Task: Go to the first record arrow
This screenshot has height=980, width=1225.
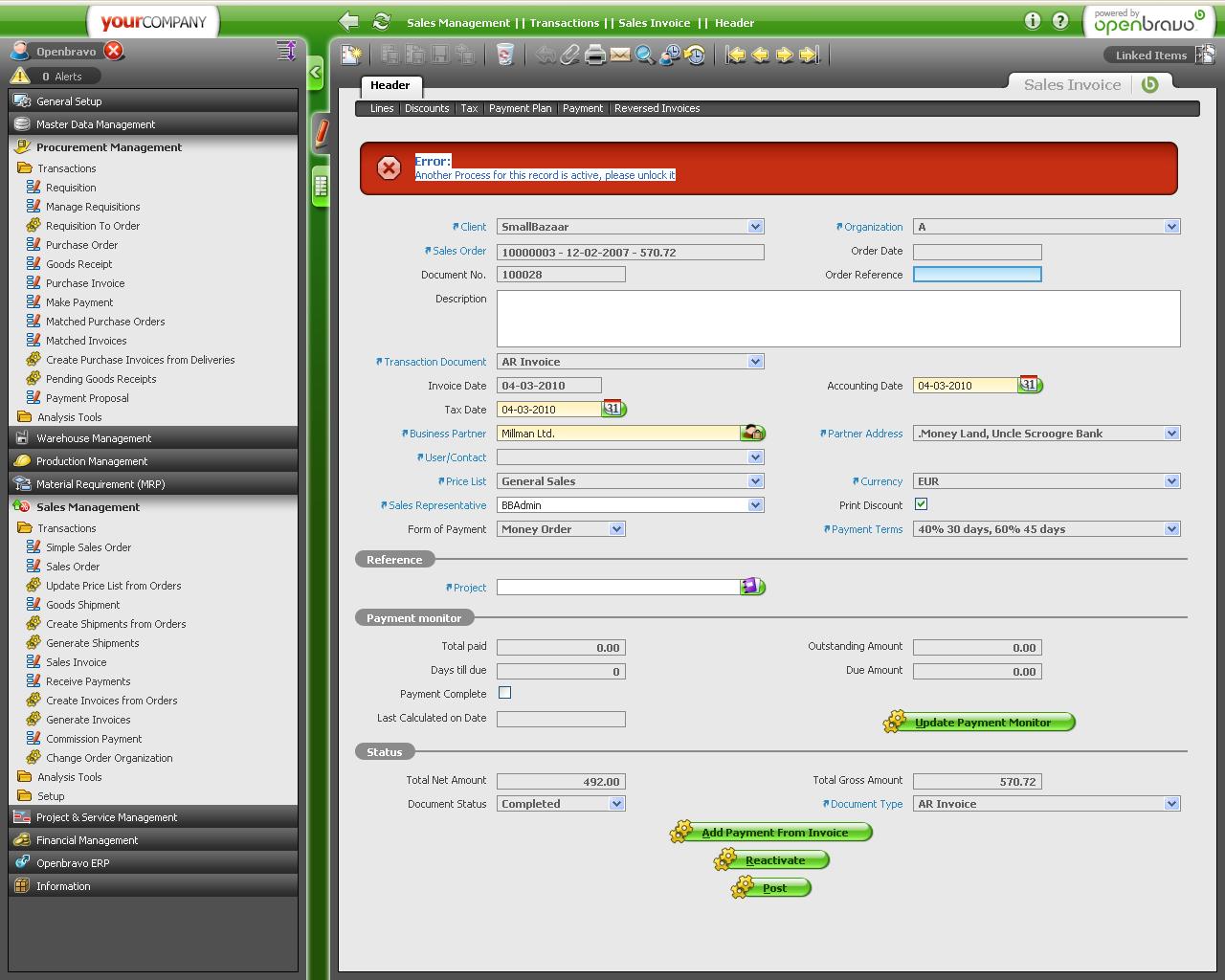Action: coord(736,56)
